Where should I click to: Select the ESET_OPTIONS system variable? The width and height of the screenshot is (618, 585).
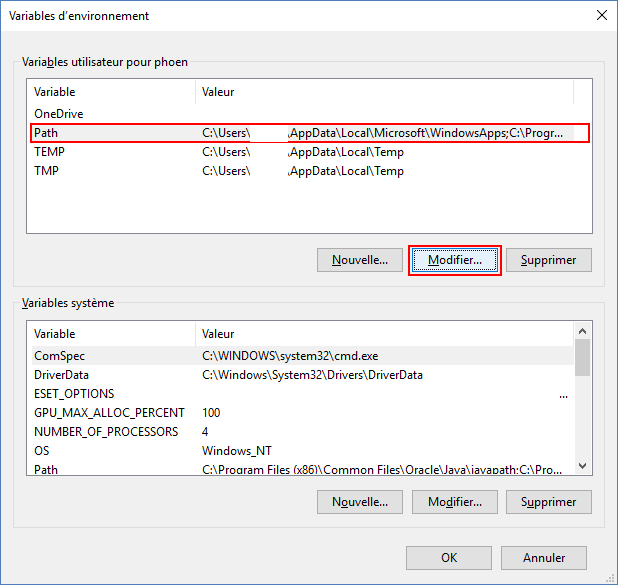[74, 394]
